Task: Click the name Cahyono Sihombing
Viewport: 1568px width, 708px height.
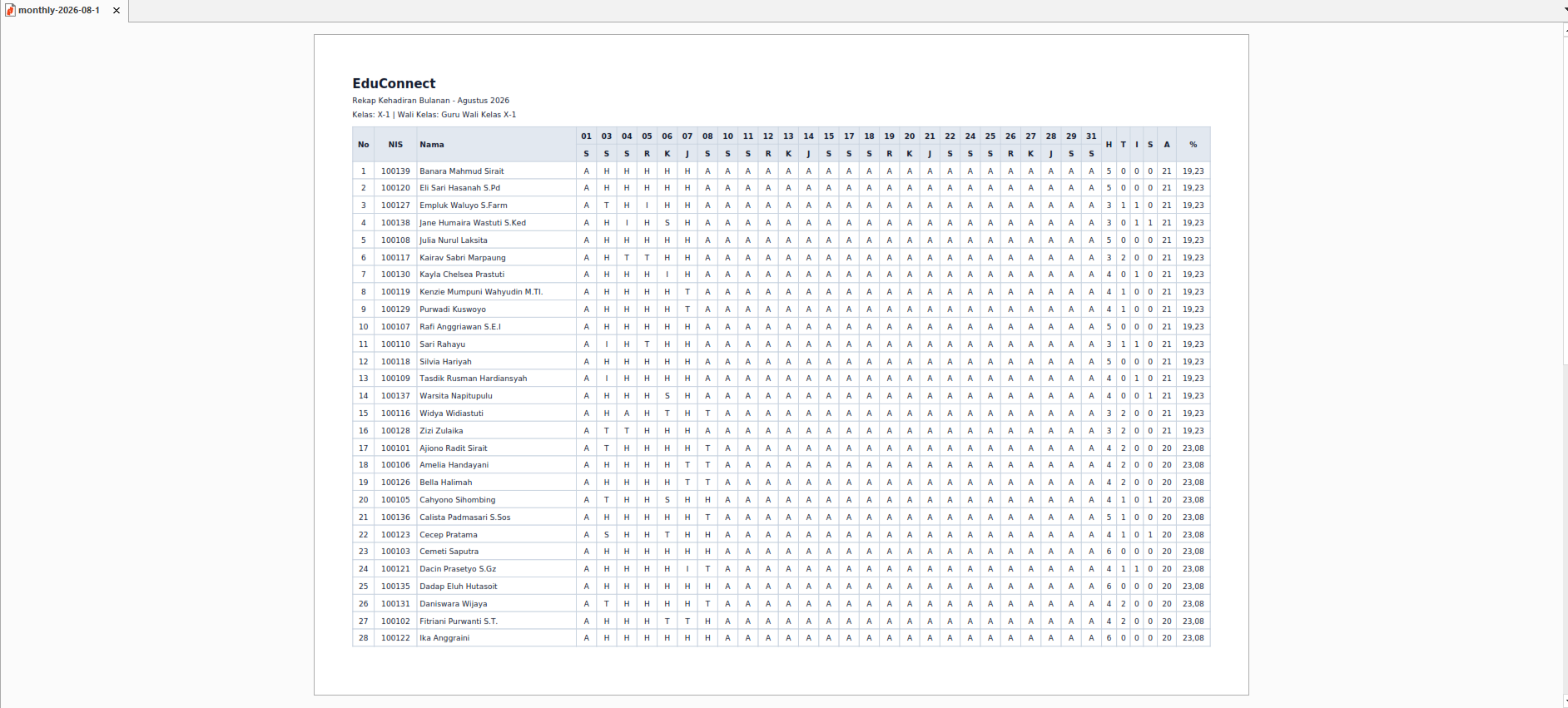Action: click(457, 500)
